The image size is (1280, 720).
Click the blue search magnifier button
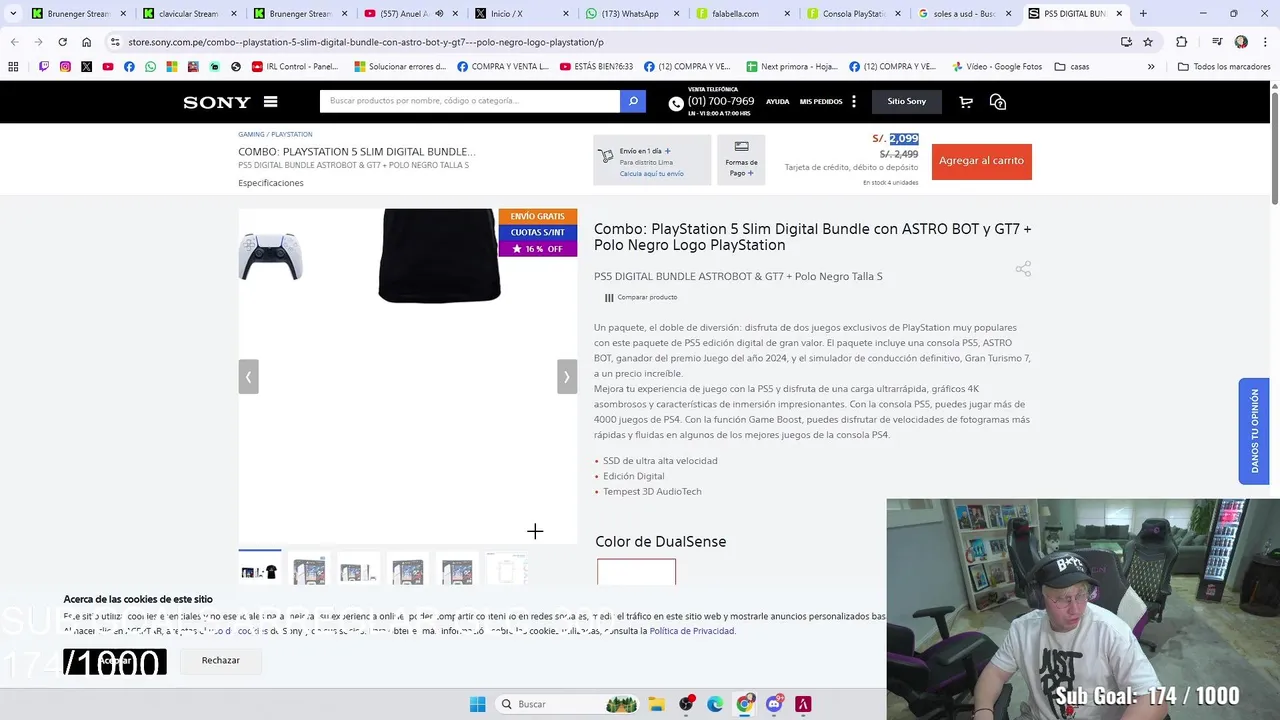pyautogui.click(x=632, y=101)
